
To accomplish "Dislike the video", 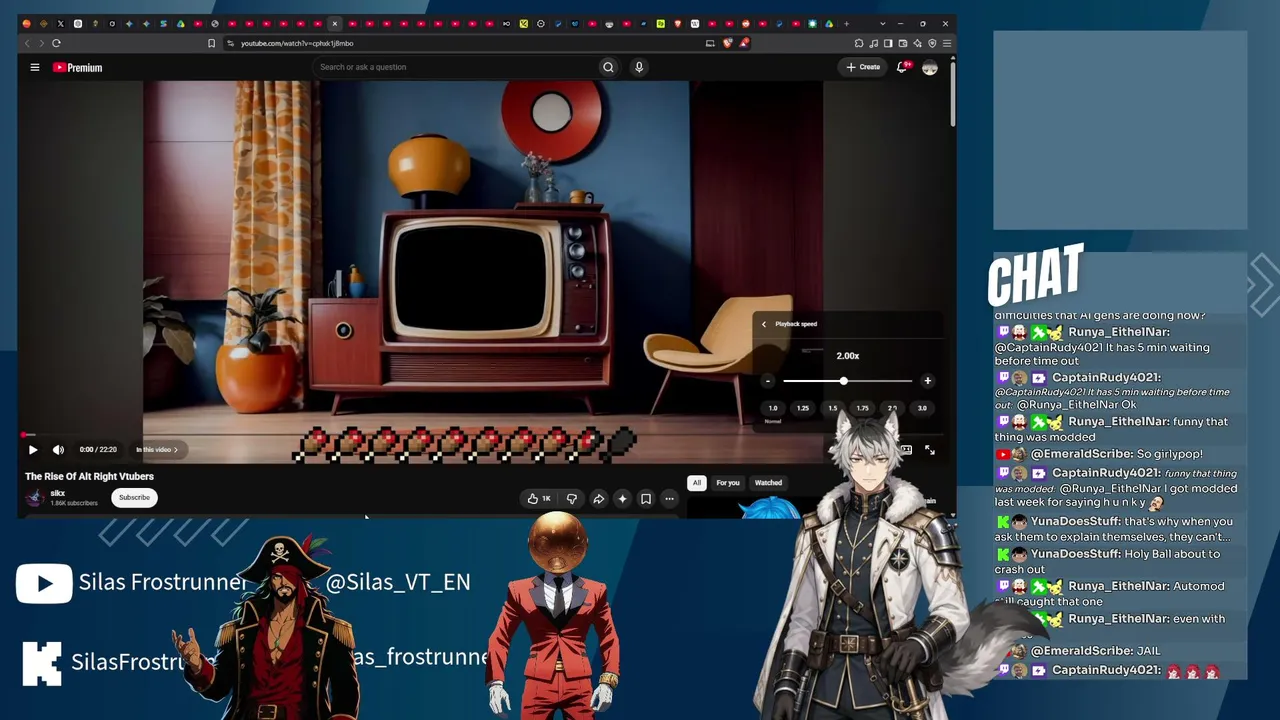I will tap(572, 498).
